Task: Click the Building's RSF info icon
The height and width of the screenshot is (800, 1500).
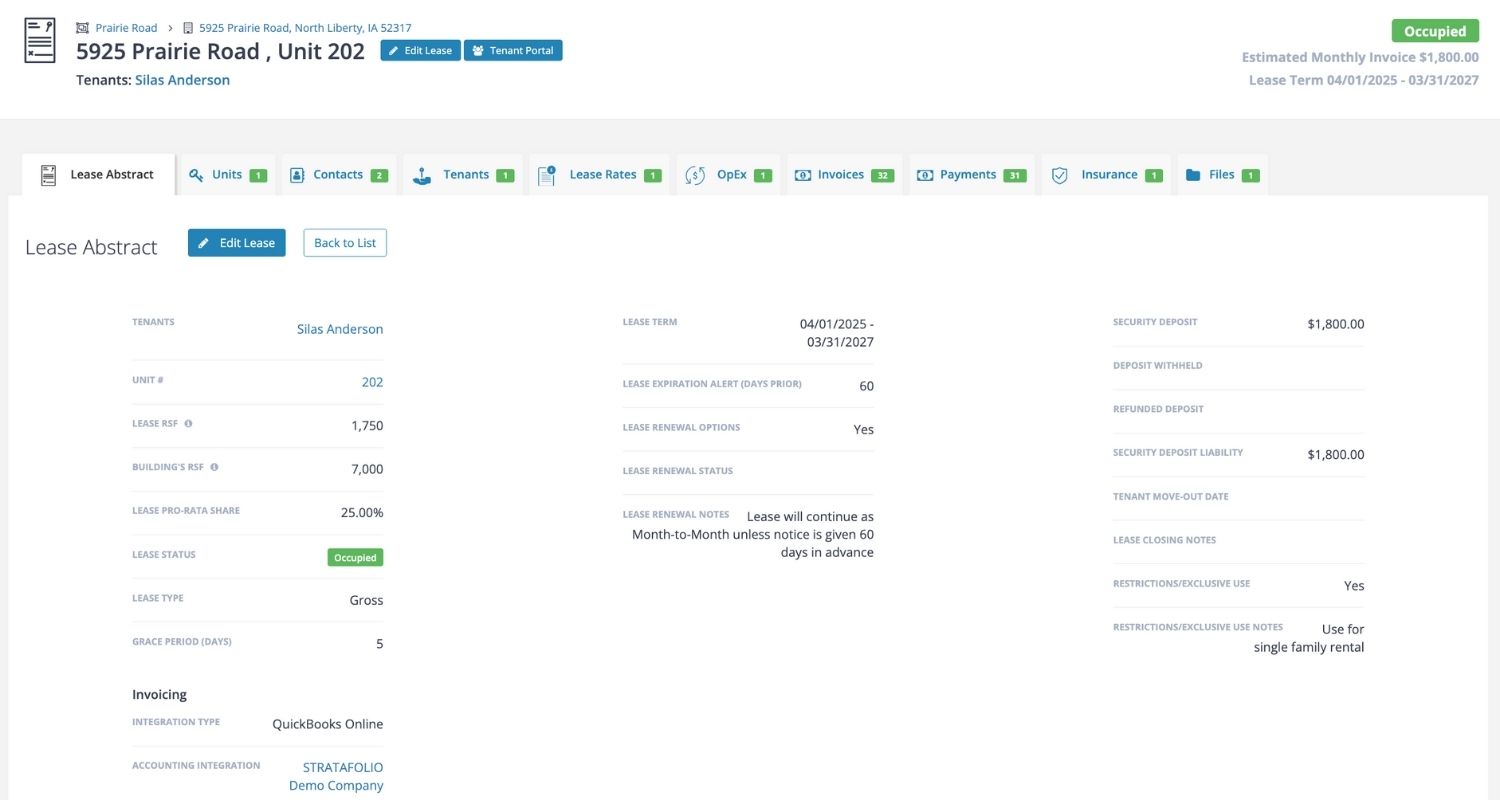Action: pyautogui.click(x=214, y=467)
